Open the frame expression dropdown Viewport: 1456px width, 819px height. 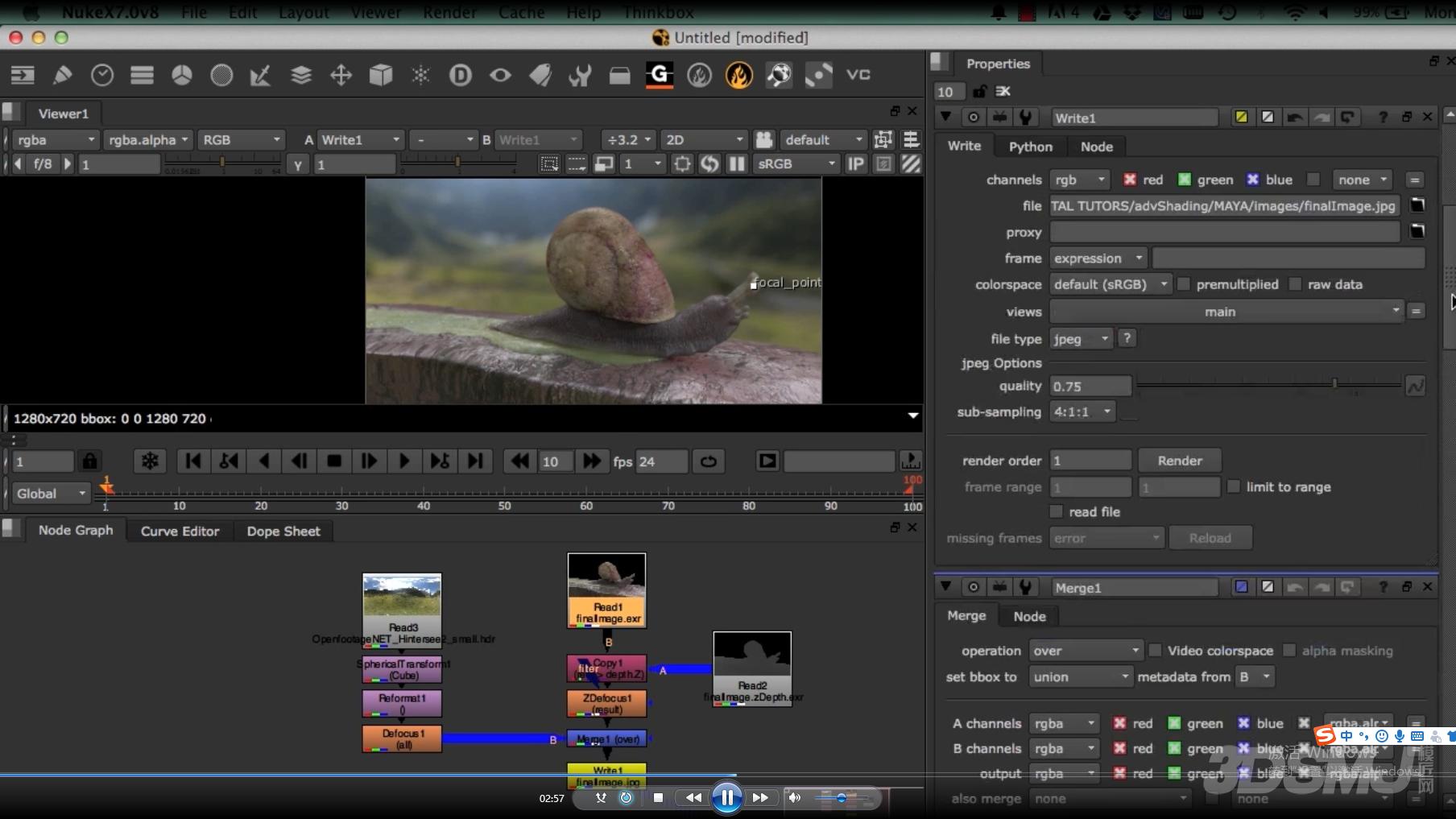(1098, 259)
